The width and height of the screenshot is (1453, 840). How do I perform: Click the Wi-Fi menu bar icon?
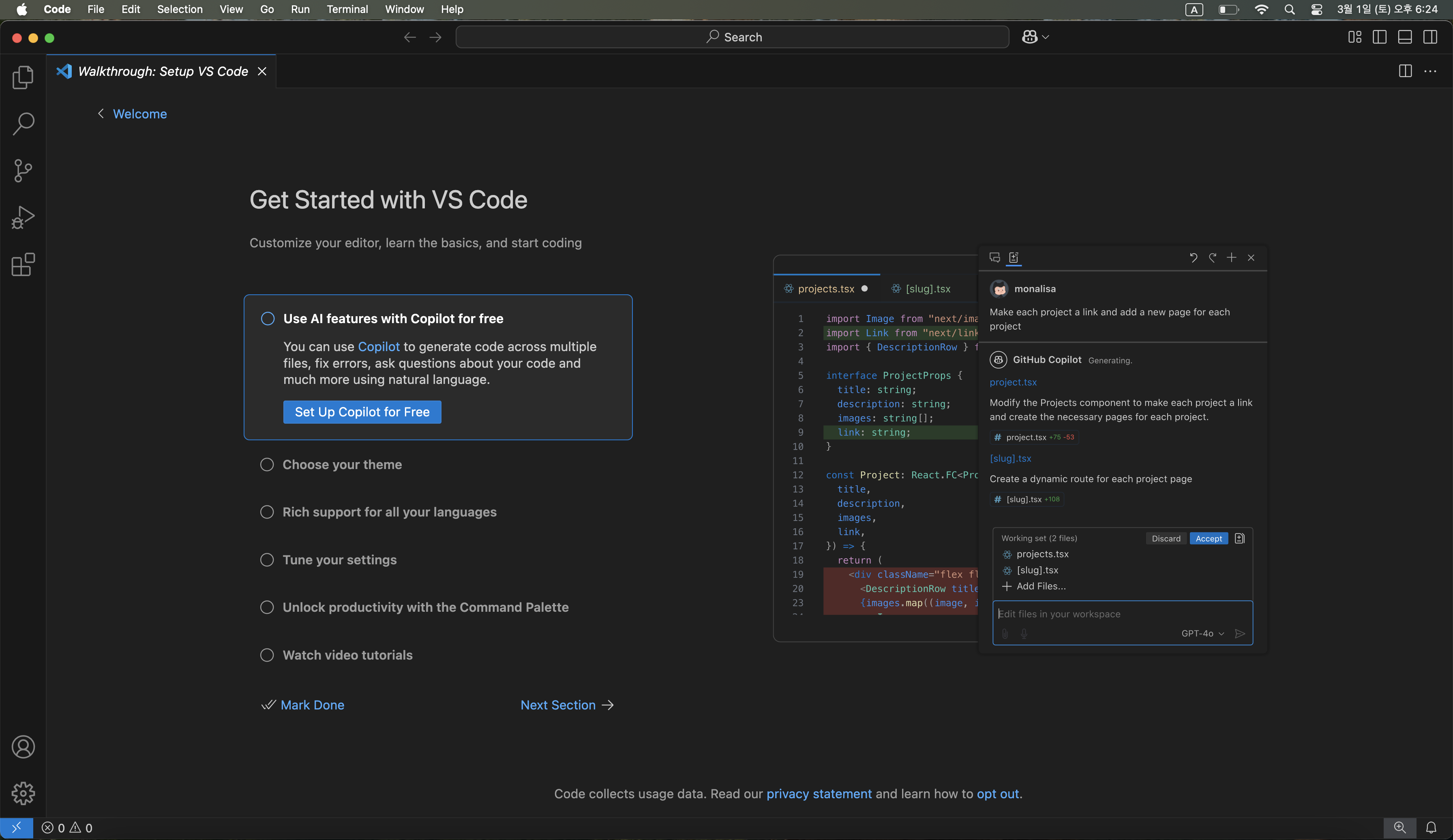[1262, 9]
